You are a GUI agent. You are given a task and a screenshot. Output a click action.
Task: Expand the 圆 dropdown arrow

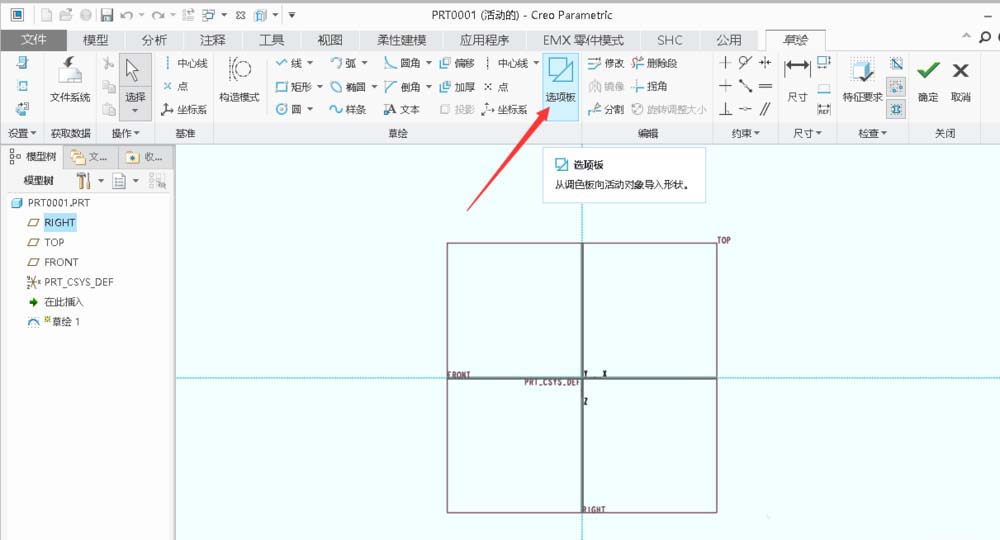[310, 110]
